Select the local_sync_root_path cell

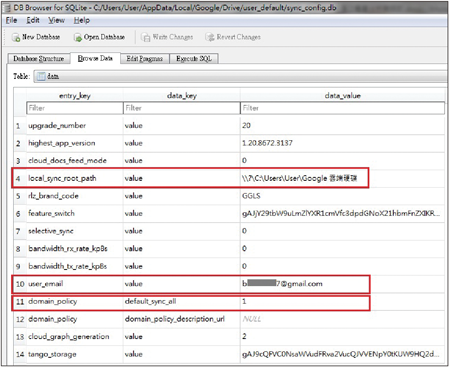pos(75,178)
